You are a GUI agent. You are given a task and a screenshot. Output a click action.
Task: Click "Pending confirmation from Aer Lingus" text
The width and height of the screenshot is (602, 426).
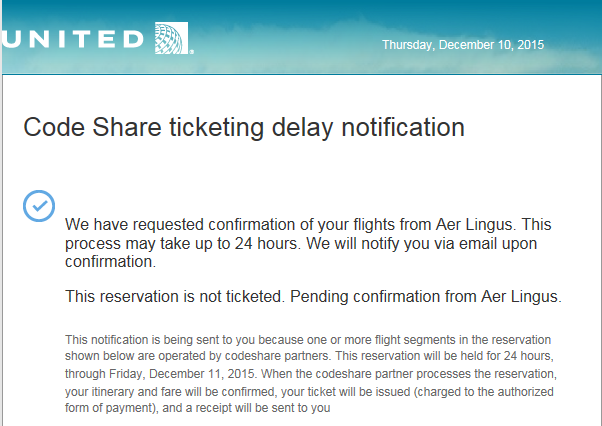point(426,296)
